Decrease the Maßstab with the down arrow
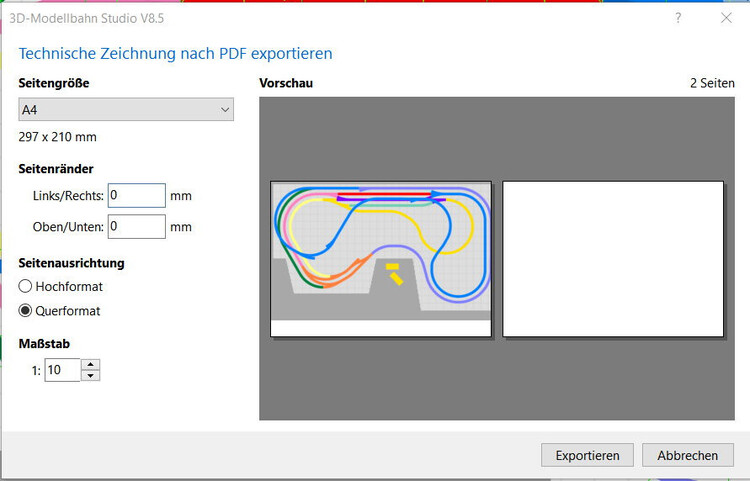The image size is (750, 481). point(90,376)
